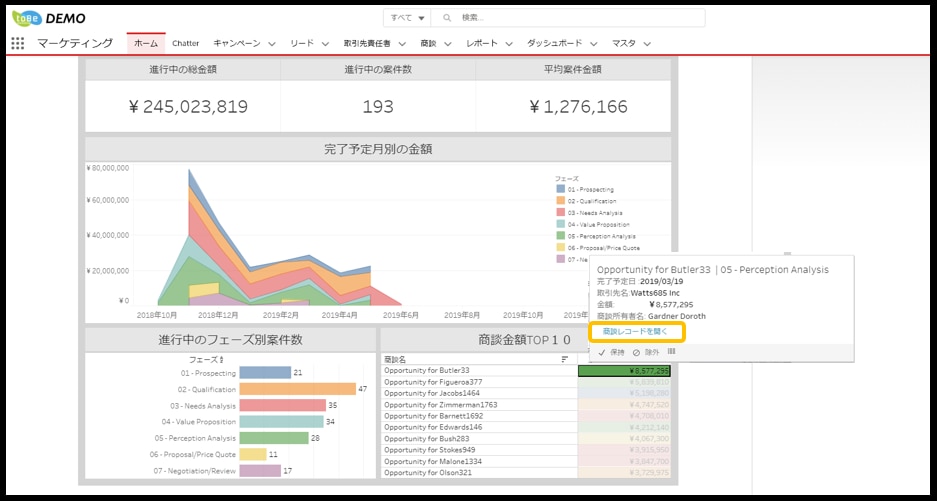
Task: Click into the 検索 search field
Action: pyautogui.click(x=578, y=18)
